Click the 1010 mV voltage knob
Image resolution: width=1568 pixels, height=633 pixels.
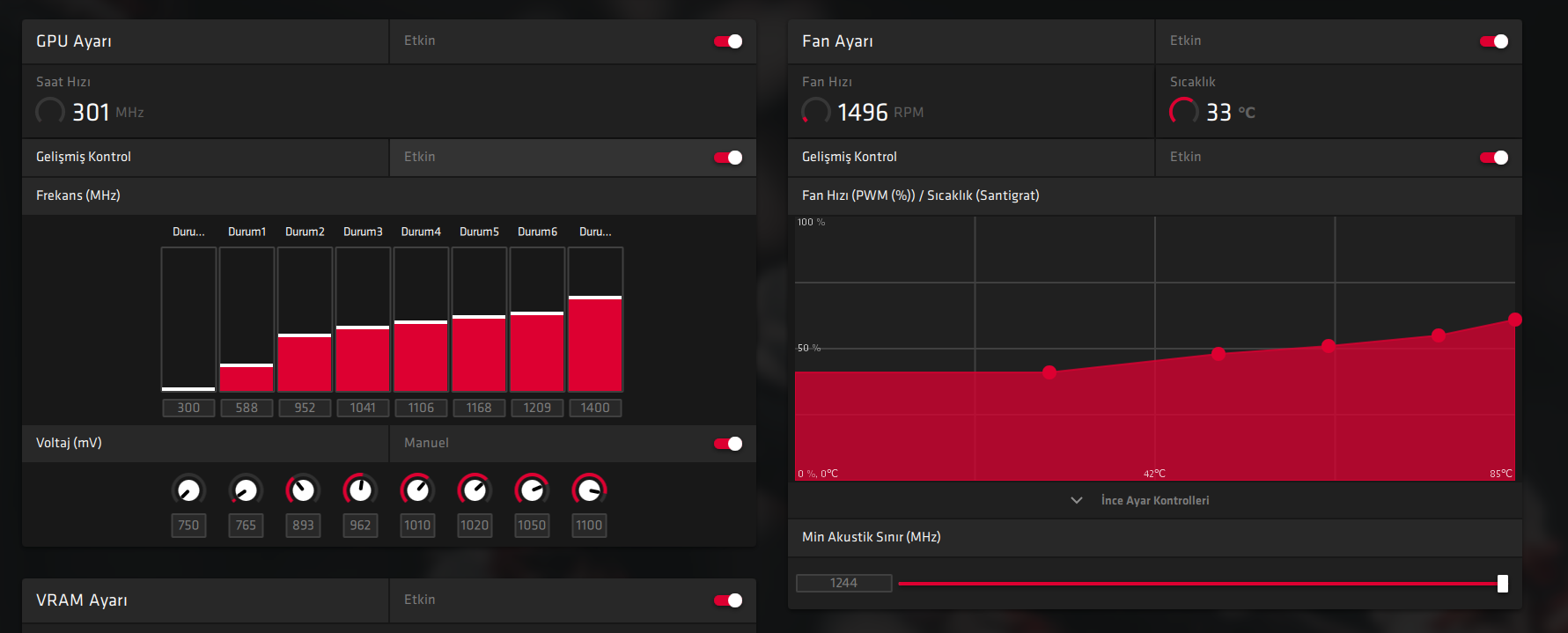(x=417, y=489)
